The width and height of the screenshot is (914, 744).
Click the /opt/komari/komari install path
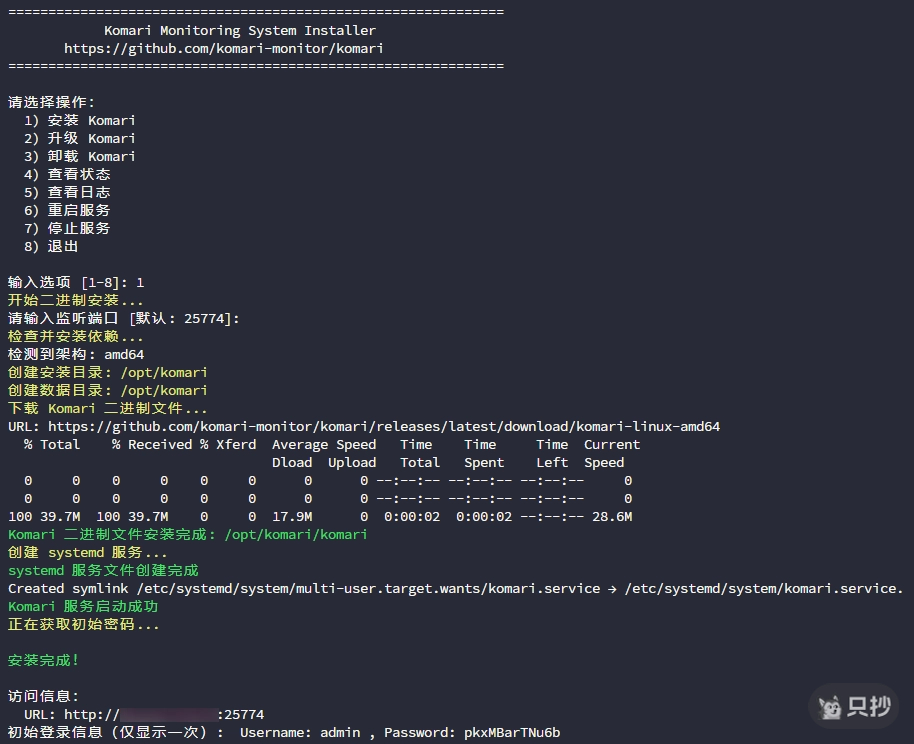[x=296, y=534]
